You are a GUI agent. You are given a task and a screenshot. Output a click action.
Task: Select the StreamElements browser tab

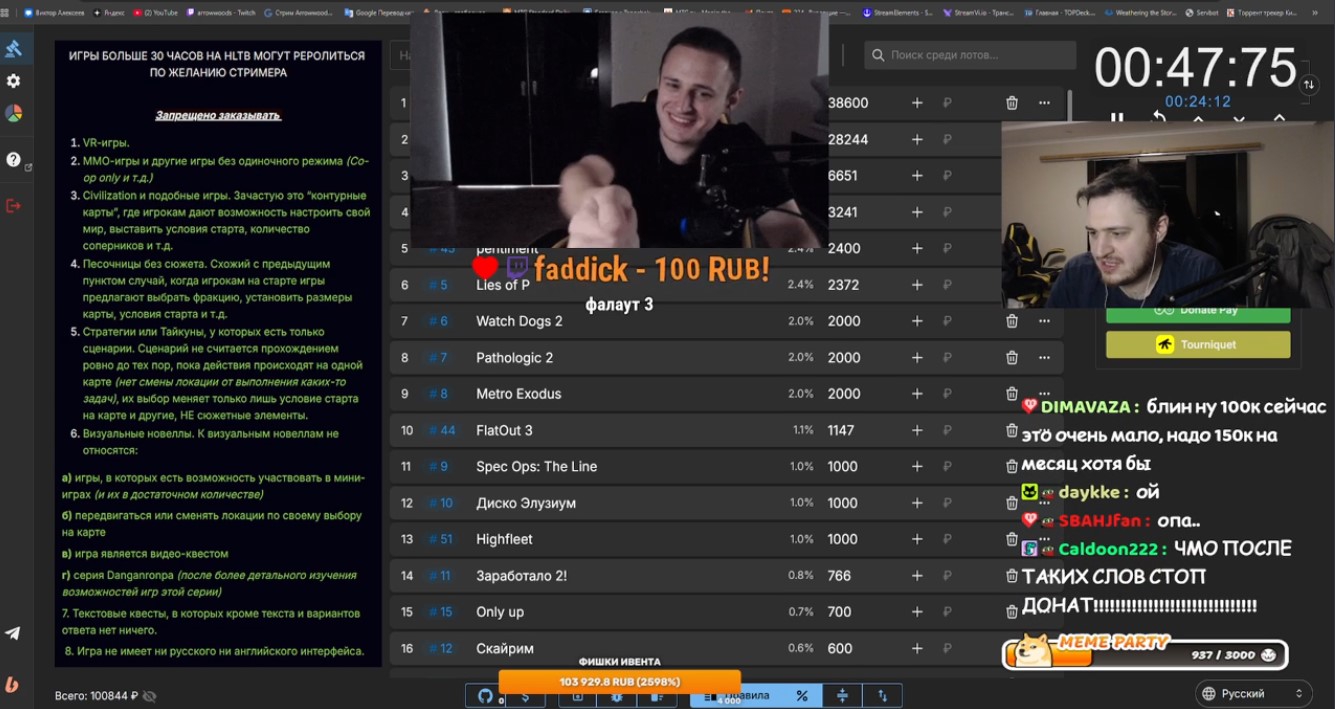tap(896, 13)
